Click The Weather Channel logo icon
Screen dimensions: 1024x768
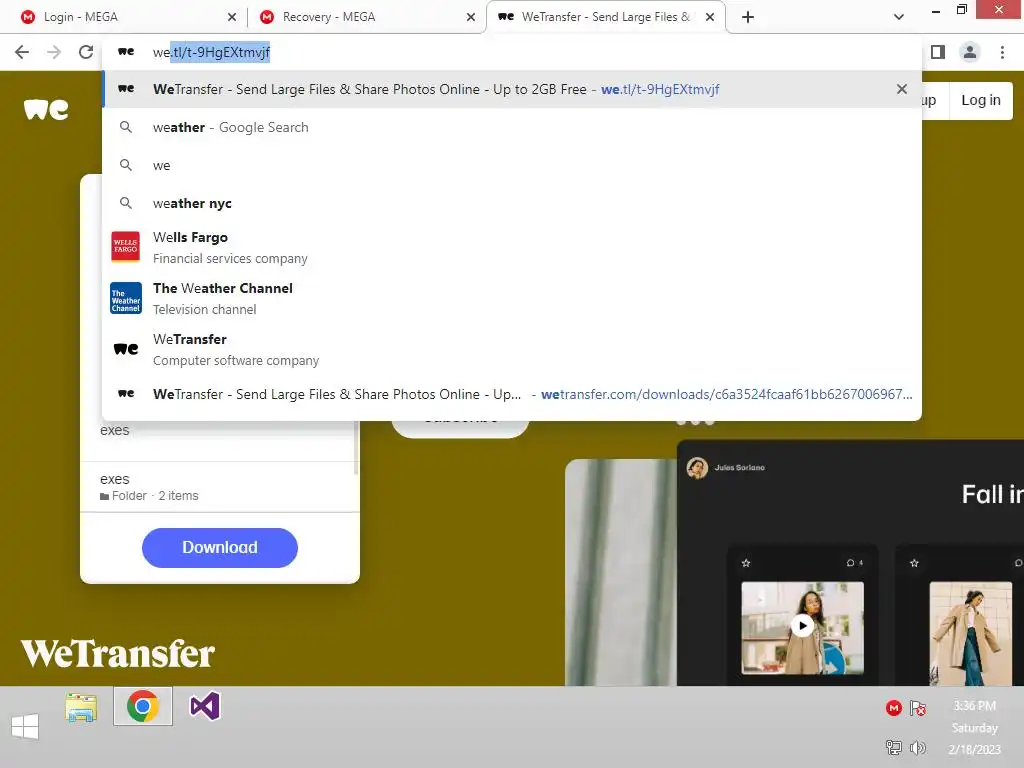point(125,298)
